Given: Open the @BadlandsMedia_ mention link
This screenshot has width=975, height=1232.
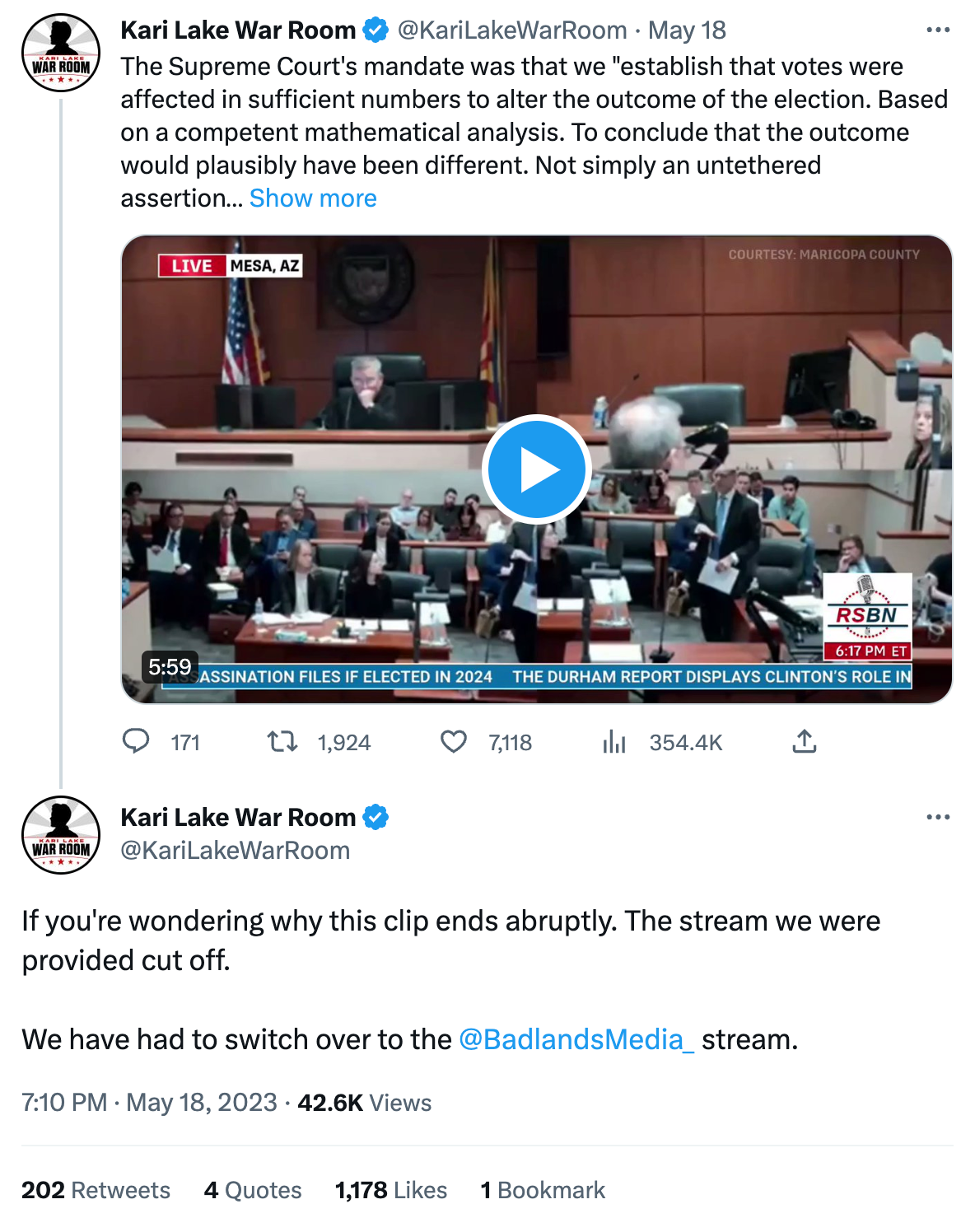Looking at the screenshot, I should [576, 1039].
